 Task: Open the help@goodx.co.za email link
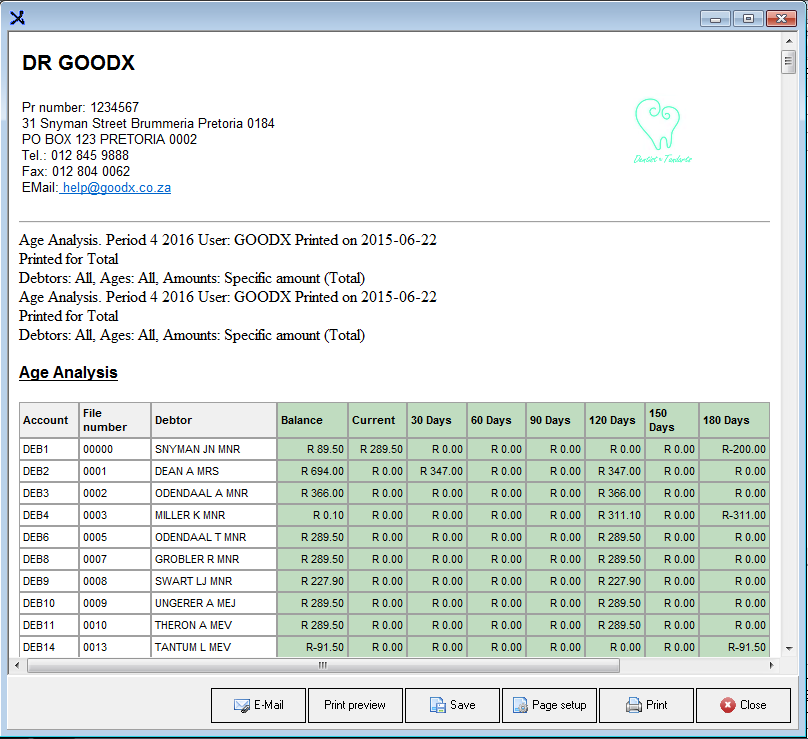tap(116, 187)
